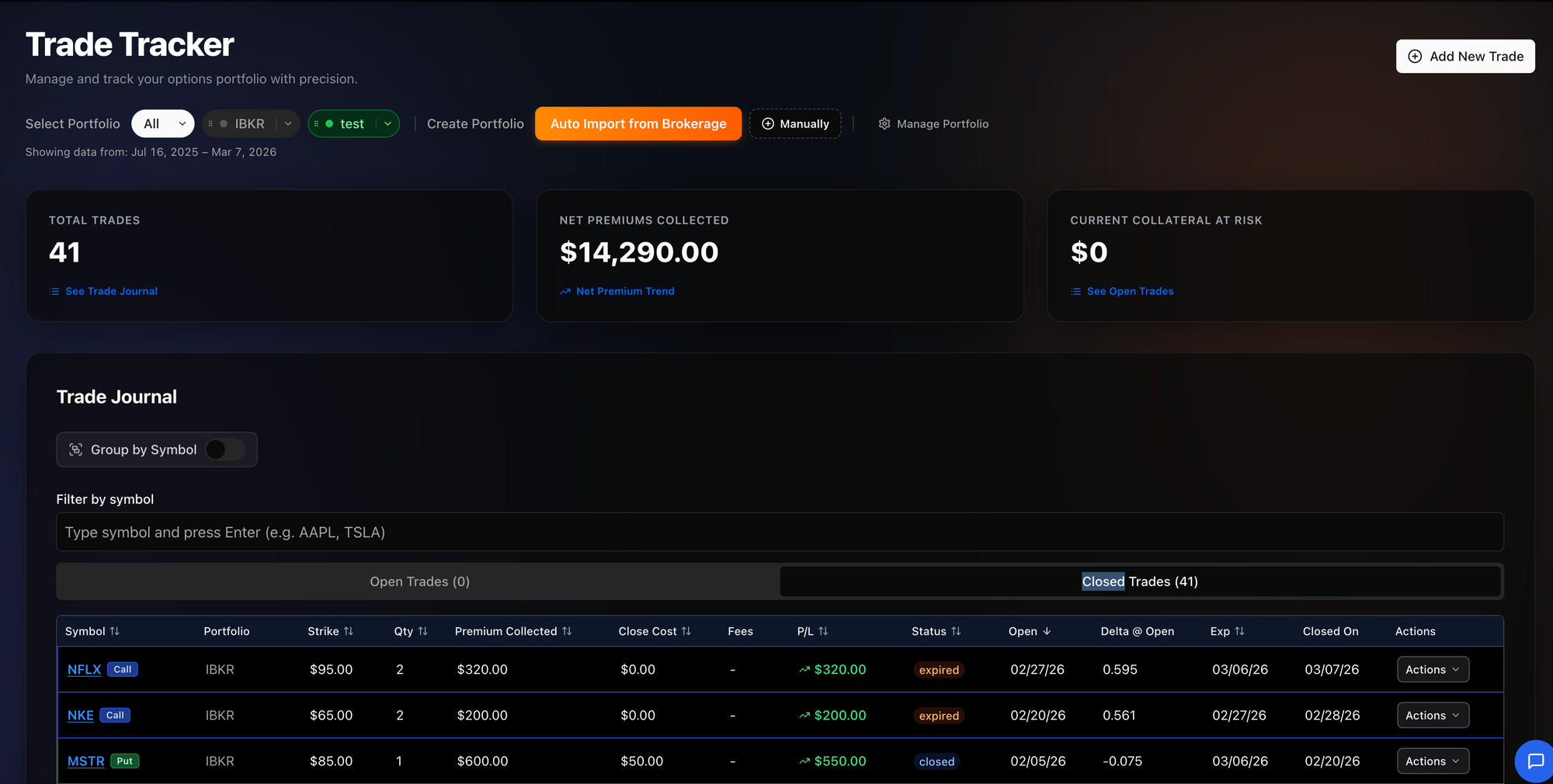This screenshot has height=784, width=1553.
Task: Open the IBKR portfolio chevron menu
Action: [x=288, y=124]
